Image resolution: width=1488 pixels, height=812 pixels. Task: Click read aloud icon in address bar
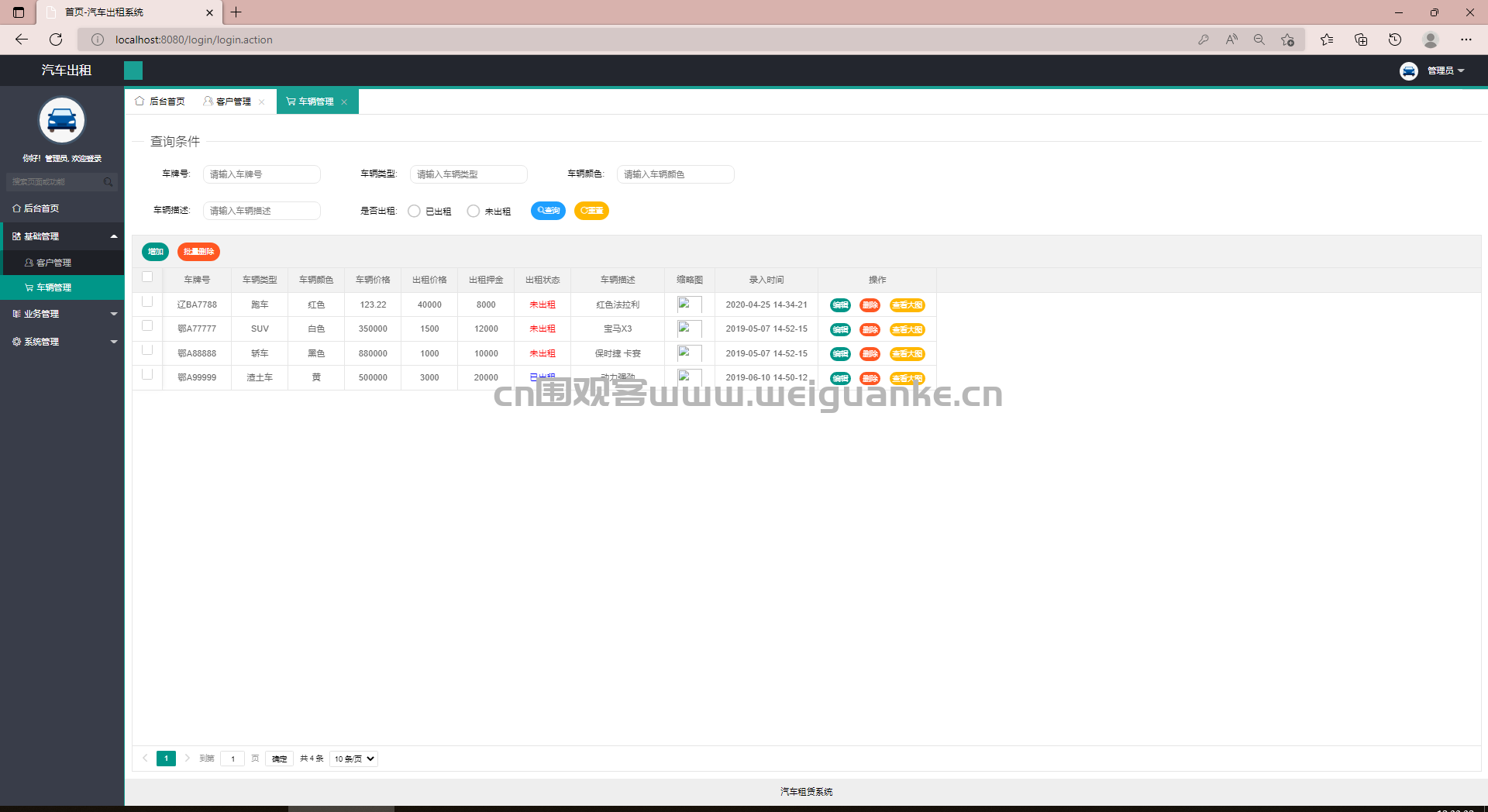click(x=1231, y=40)
